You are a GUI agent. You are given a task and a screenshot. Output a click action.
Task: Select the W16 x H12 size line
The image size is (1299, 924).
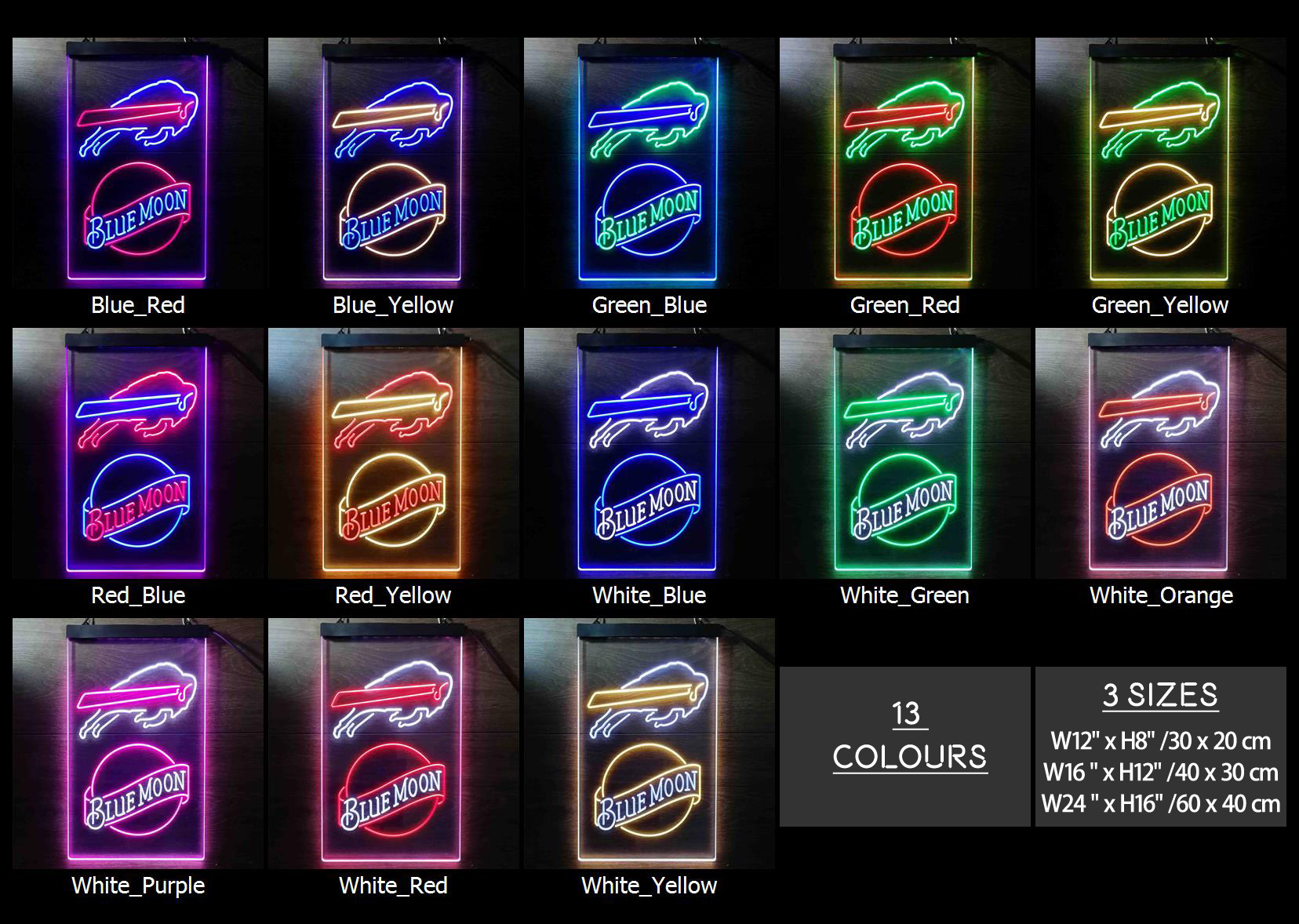[1161, 773]
